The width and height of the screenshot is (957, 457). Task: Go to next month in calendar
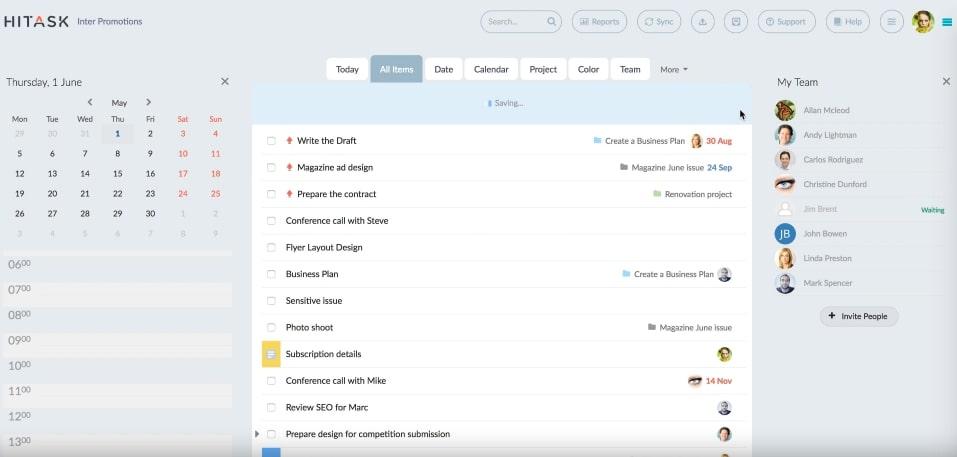pos(148,103)
